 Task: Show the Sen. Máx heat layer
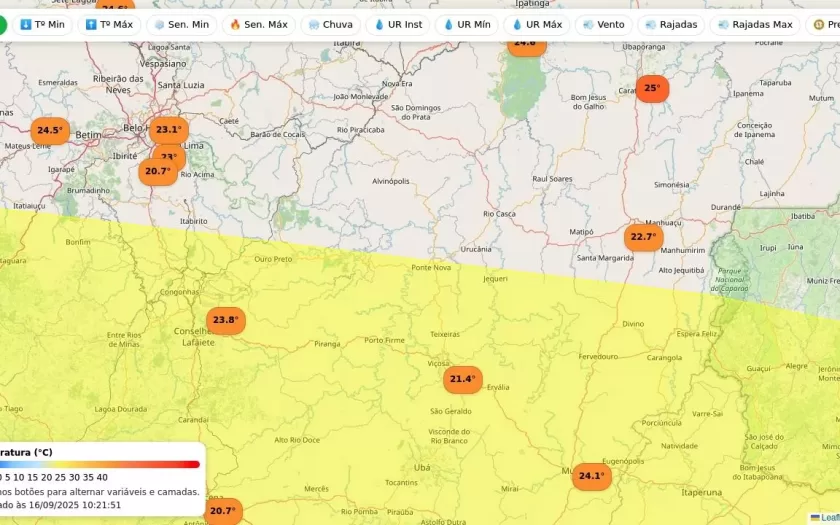[258, 25]
